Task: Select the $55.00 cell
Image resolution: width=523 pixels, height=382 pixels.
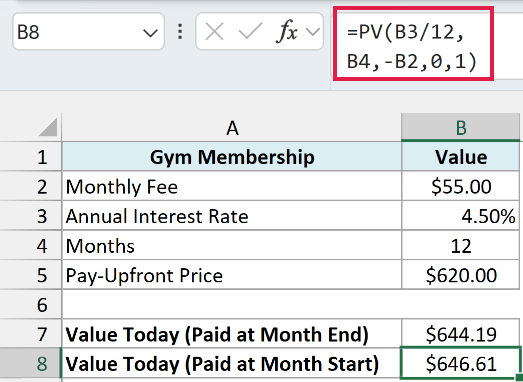Action: (x=461, y=186)
